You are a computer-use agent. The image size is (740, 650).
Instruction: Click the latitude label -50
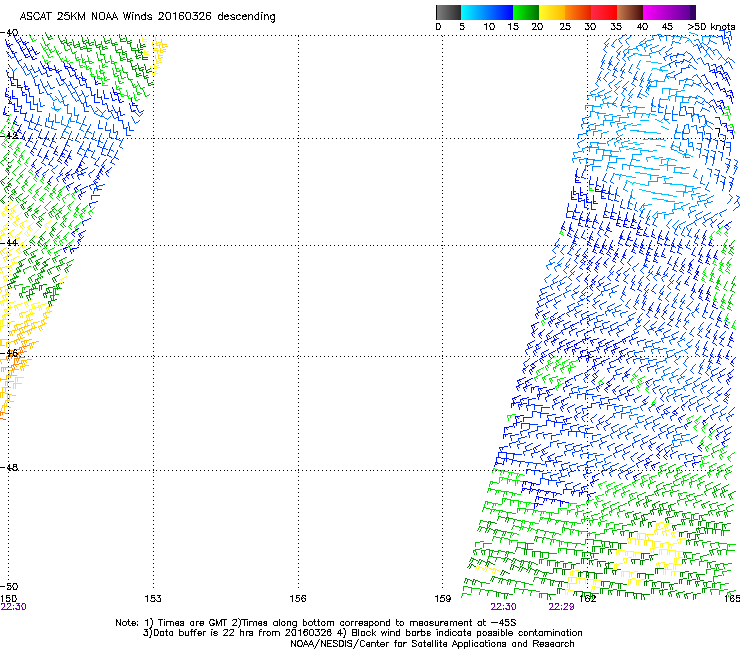[9, 586]
